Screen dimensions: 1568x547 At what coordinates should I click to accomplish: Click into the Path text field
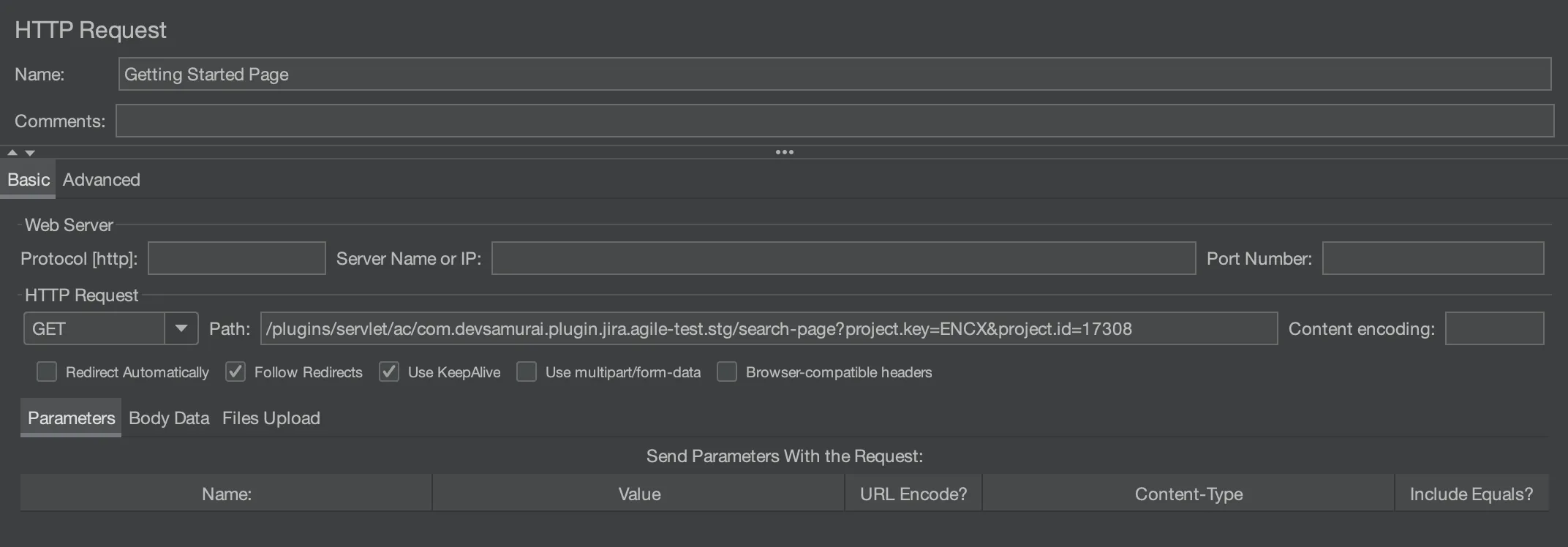[768, 329]
